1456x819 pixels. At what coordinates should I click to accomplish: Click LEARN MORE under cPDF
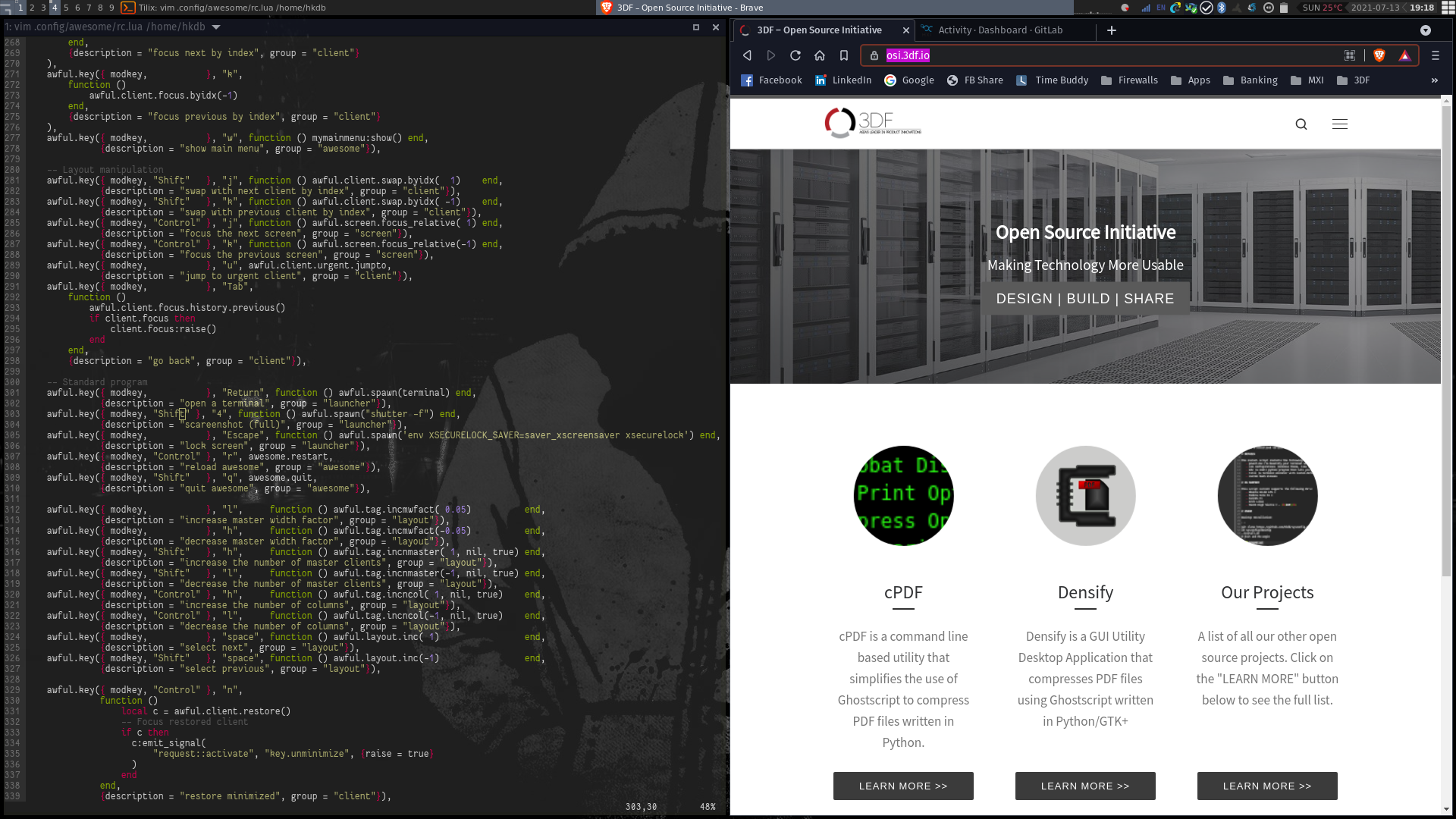pos(903,786)
